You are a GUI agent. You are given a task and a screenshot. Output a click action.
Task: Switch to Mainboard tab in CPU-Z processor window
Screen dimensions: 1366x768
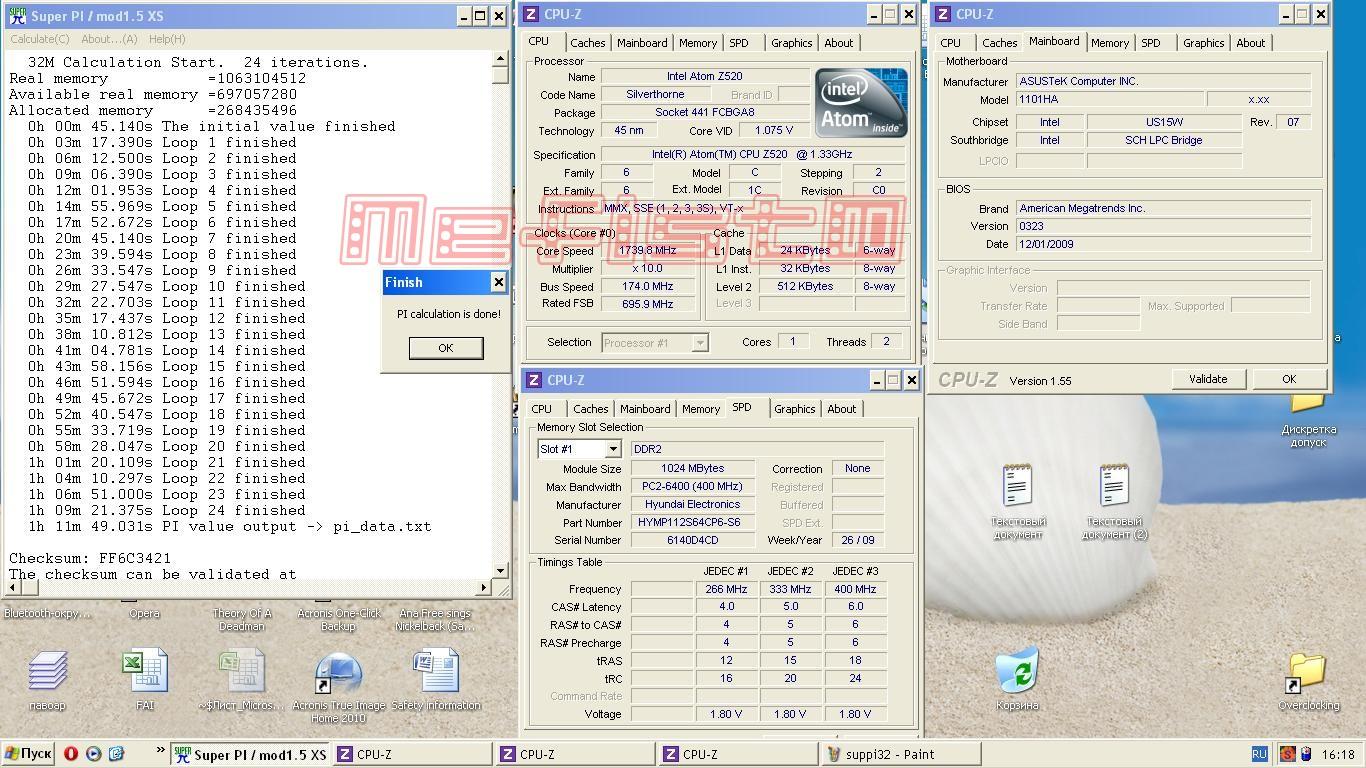click(x=642, y=43)
